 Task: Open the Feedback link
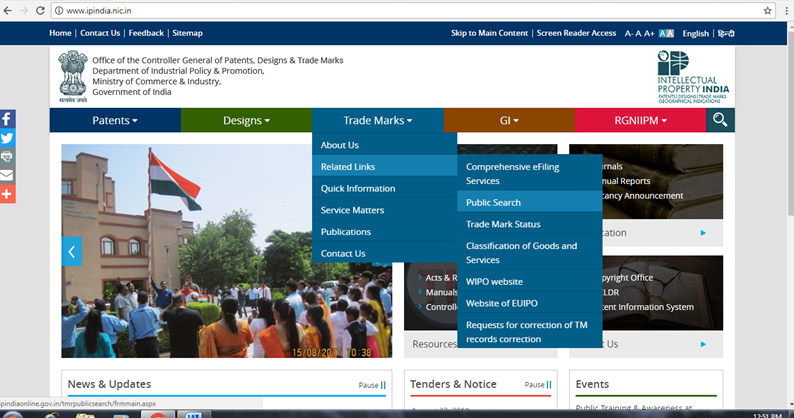tap(146, 33)
